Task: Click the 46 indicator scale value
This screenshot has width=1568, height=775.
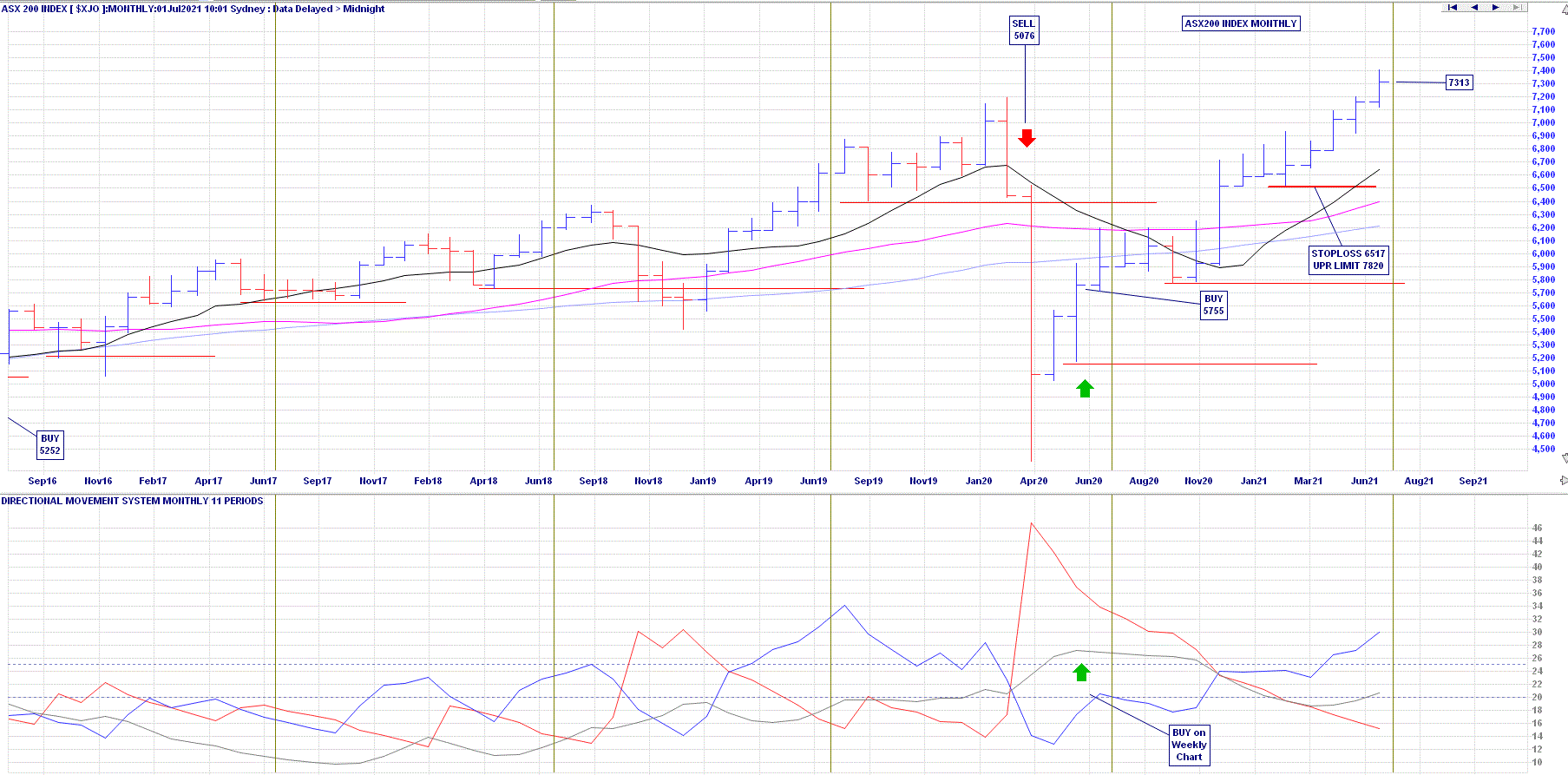Action: [x=1538, y=528]
